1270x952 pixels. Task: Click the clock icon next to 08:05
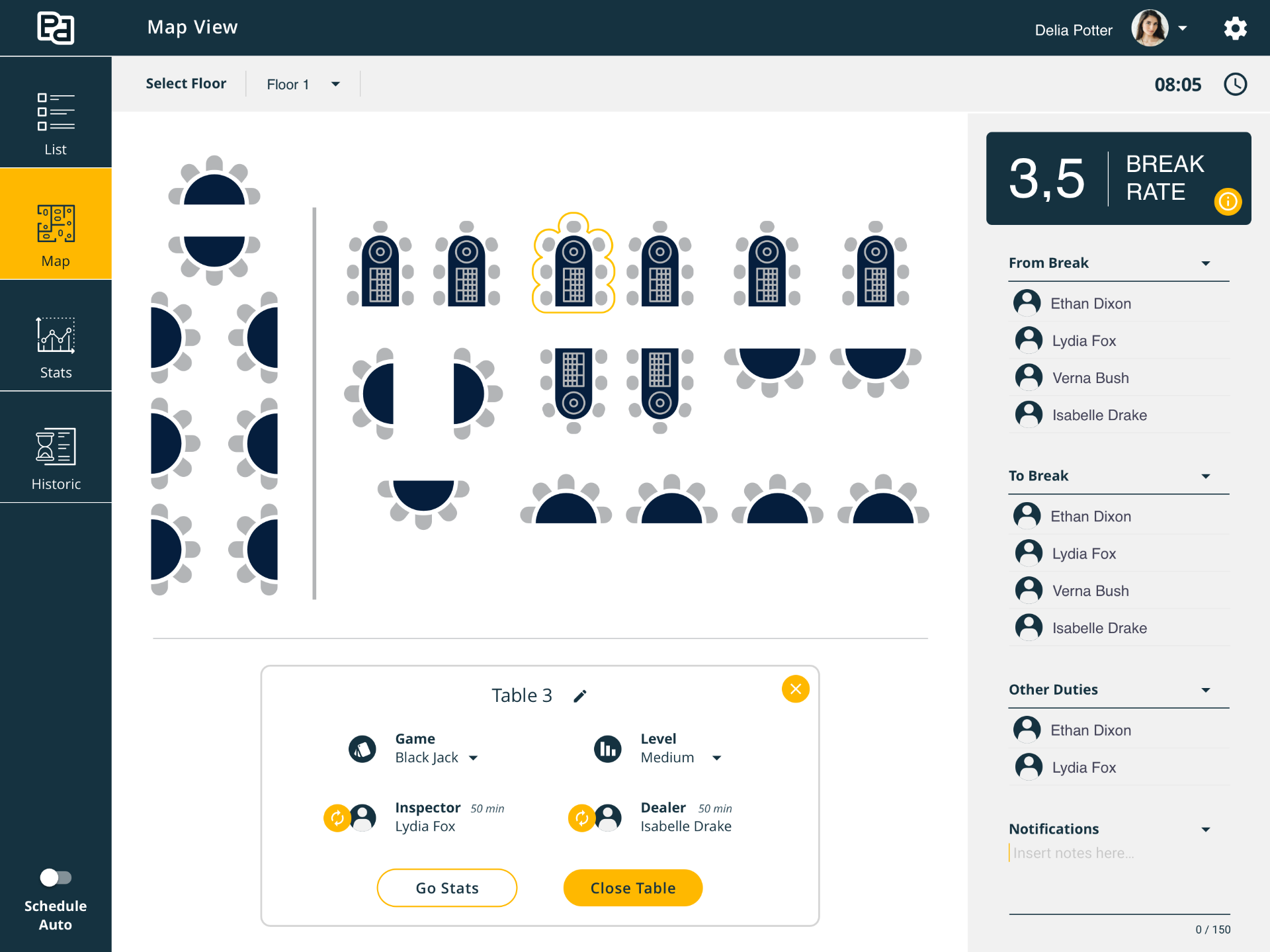pos(1235,85)
